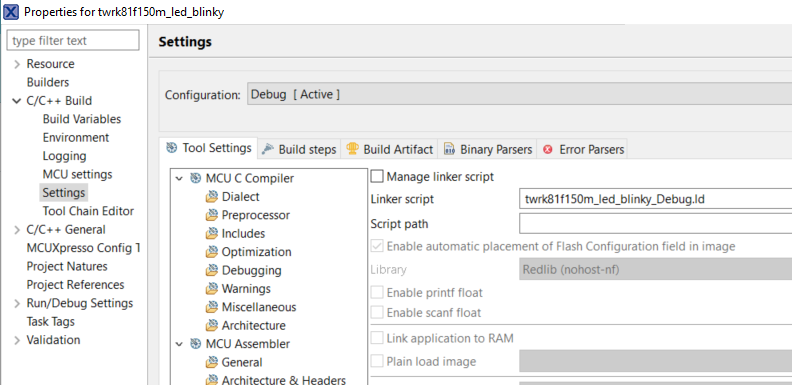This screenshot has height=385, width=792.
Task: Open the Configuration dropdown showing Debug [ Active ]
Action: 519,94
